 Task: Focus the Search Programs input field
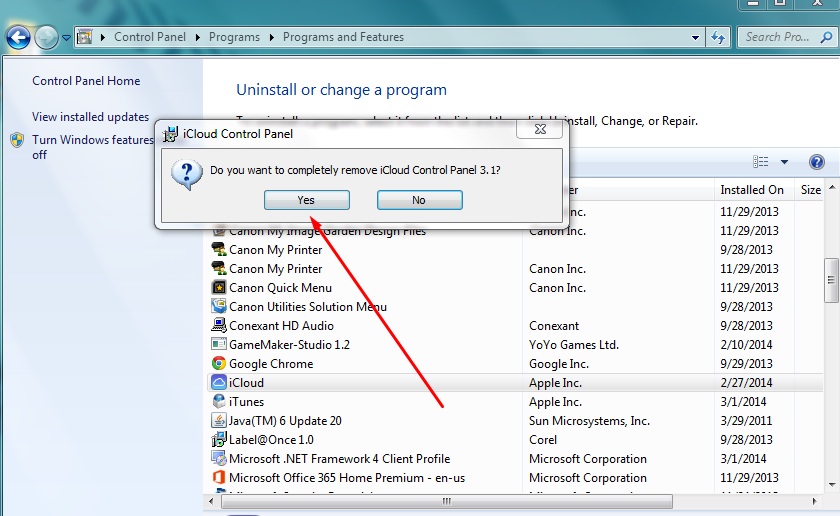point(778,37)
